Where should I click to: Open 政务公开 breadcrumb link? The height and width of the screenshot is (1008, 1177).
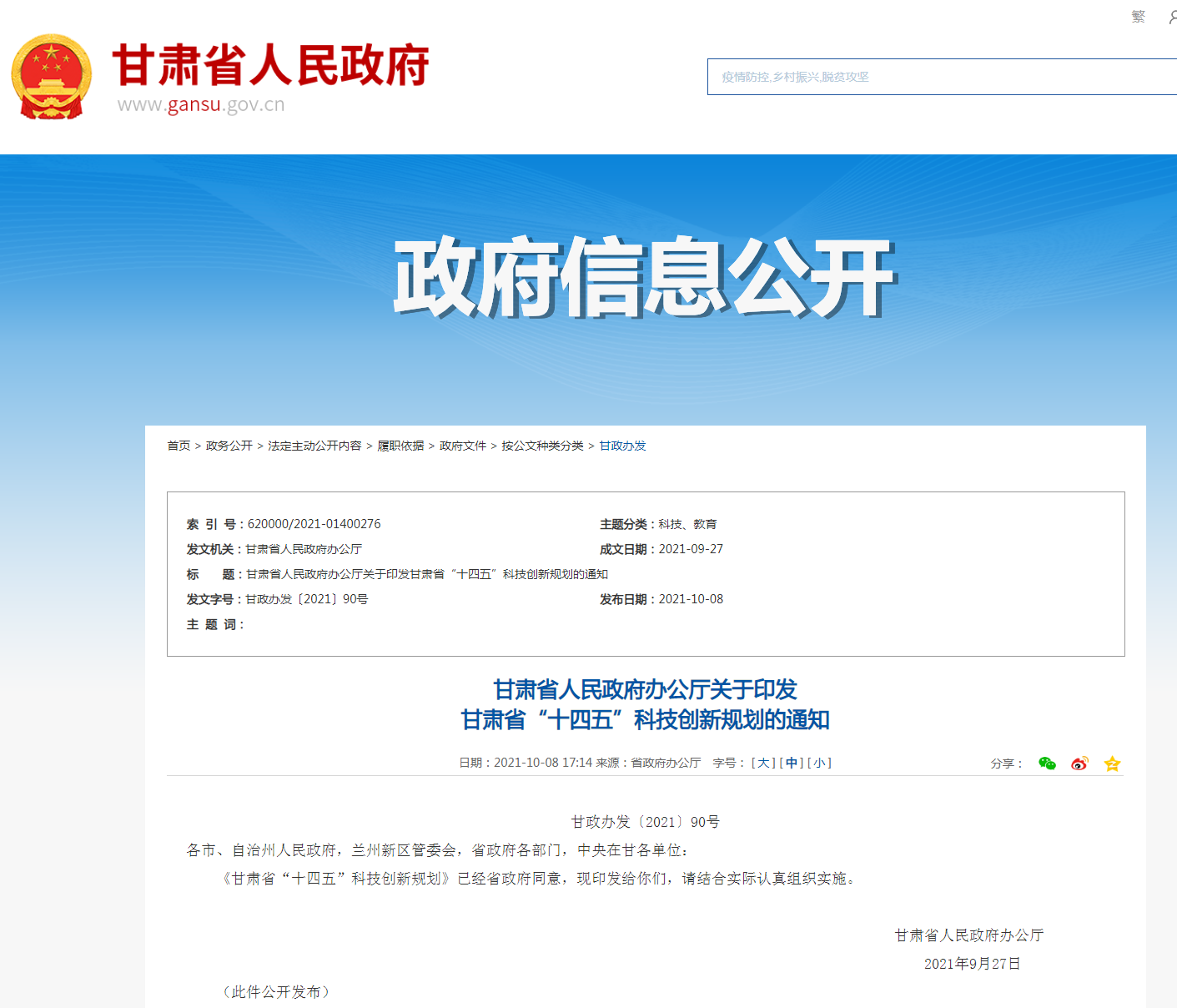click(229, 446)
